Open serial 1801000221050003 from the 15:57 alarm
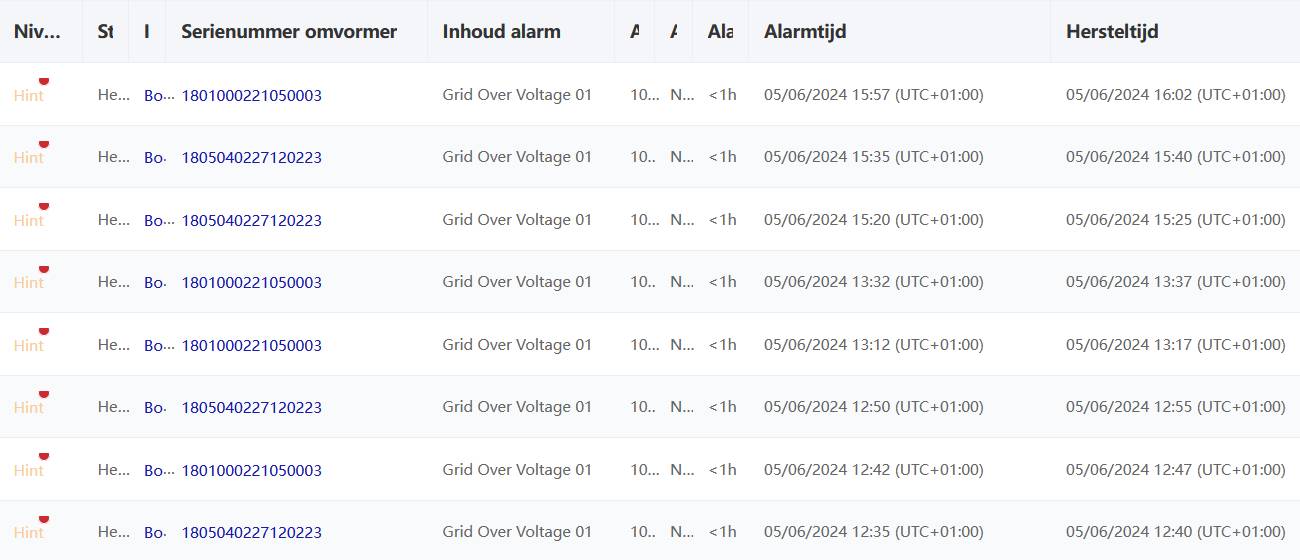Screen dimensions: 1300x560 251,96
